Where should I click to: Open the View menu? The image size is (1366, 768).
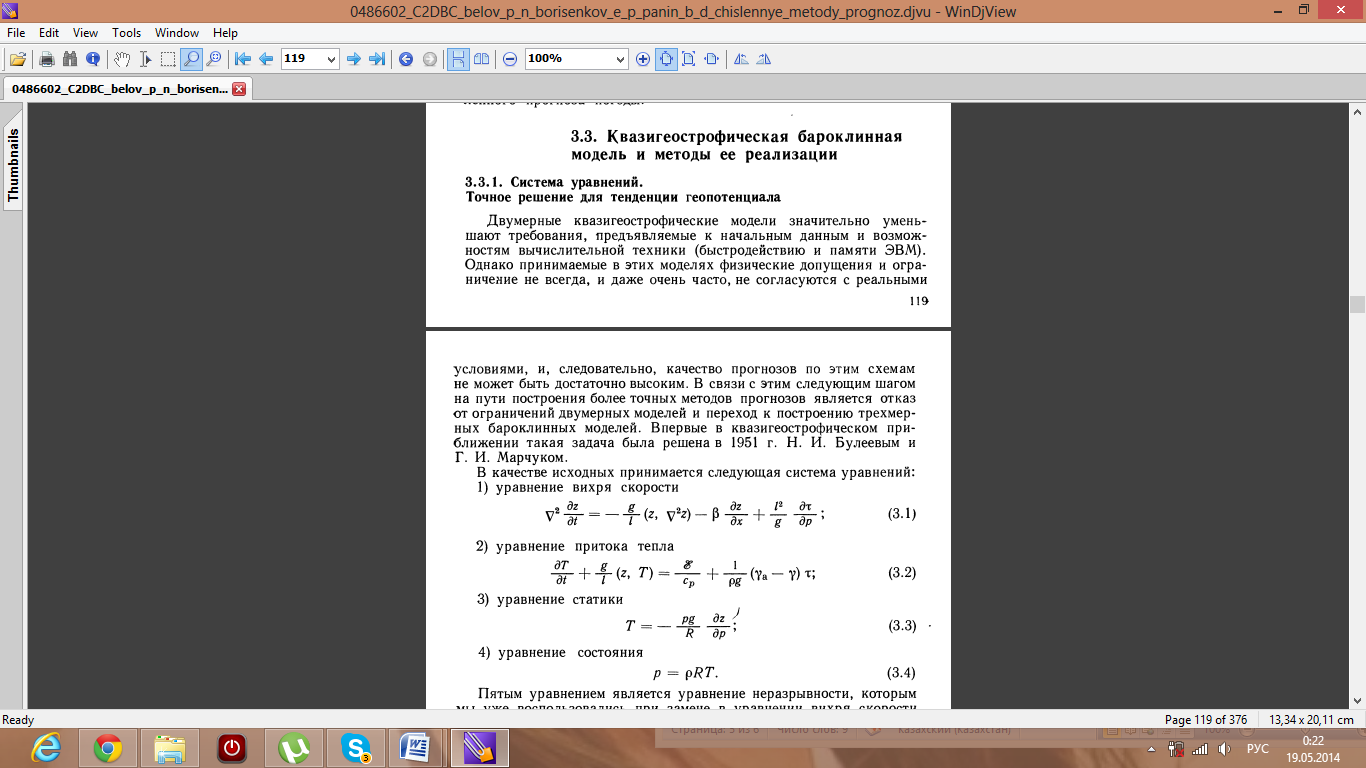coord(85,33)
